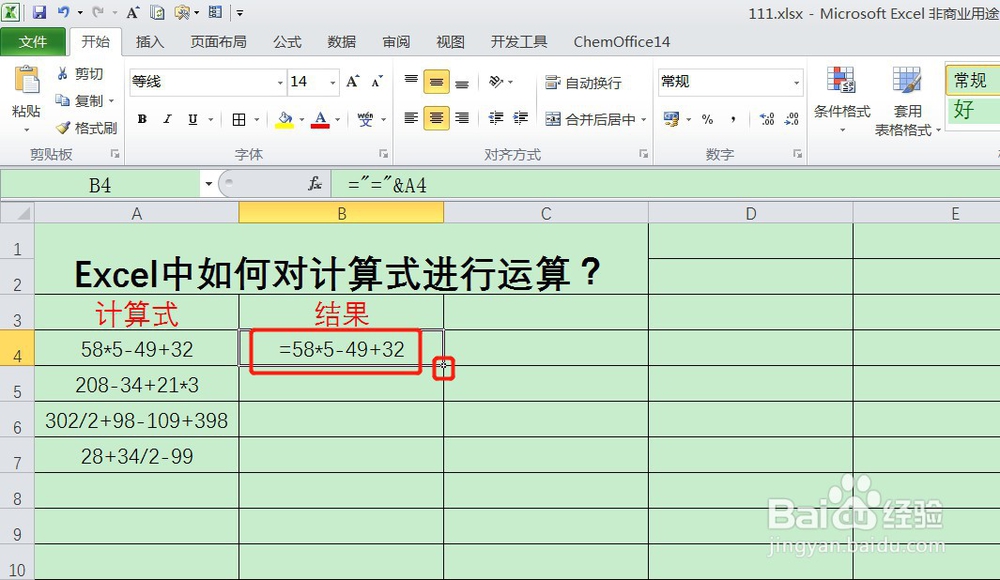Open the Name Box dropdown arrow

pos(209,185)
